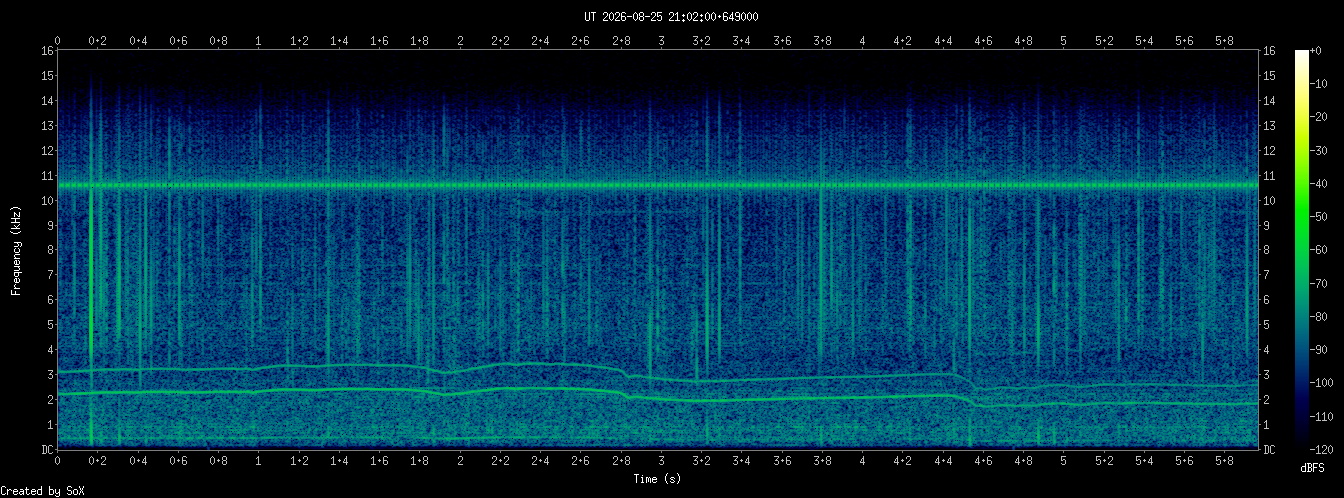Click the DC label on left frequency axis
The image size is (1344, 498).
(x=47, y=449)
